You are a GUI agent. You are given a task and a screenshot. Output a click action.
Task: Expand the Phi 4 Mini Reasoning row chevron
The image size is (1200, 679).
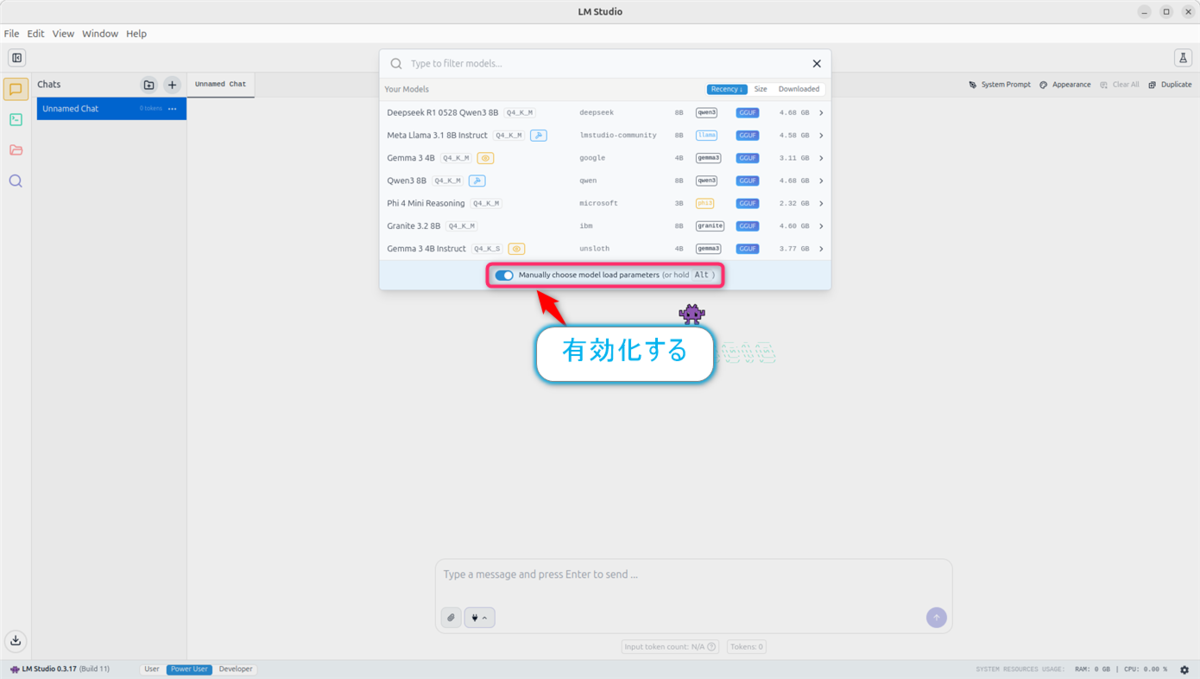[821, 203]
